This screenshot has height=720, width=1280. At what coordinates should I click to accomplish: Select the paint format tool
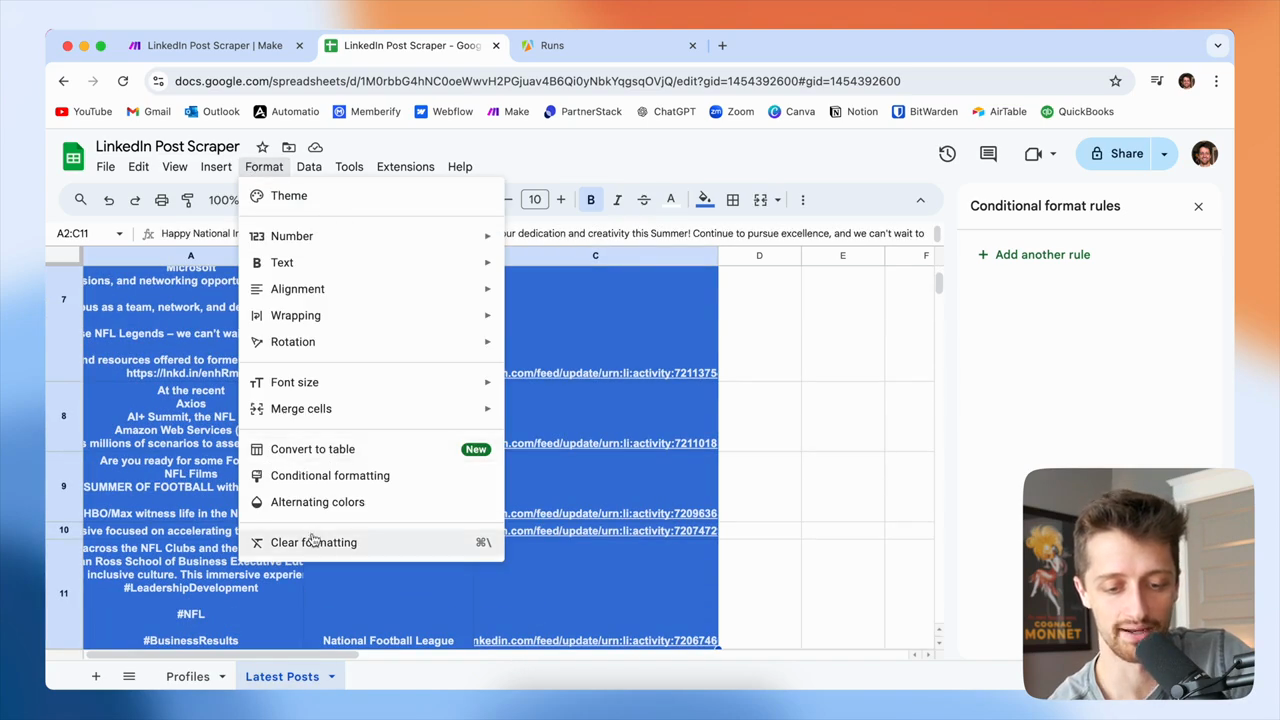pyautogui.click(x=187, y=200)
